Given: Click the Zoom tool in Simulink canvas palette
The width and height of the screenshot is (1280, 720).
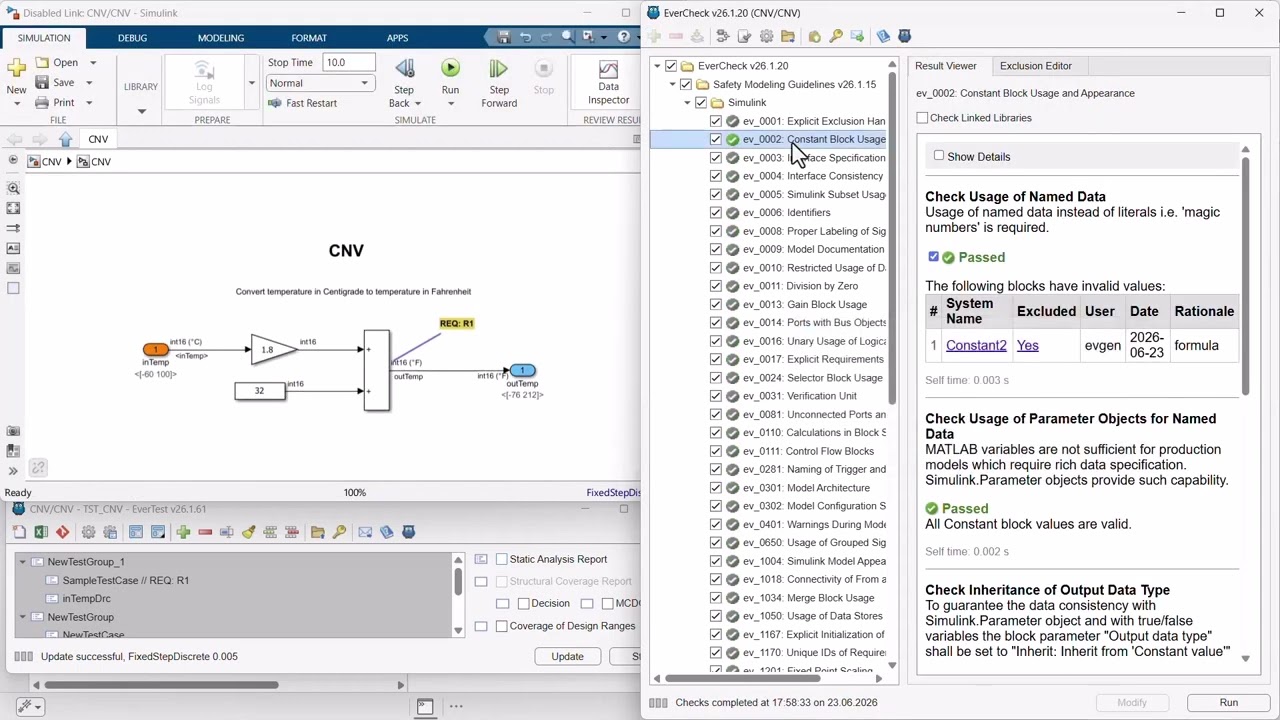Looking at the screenshot, I should coord(13,188).
